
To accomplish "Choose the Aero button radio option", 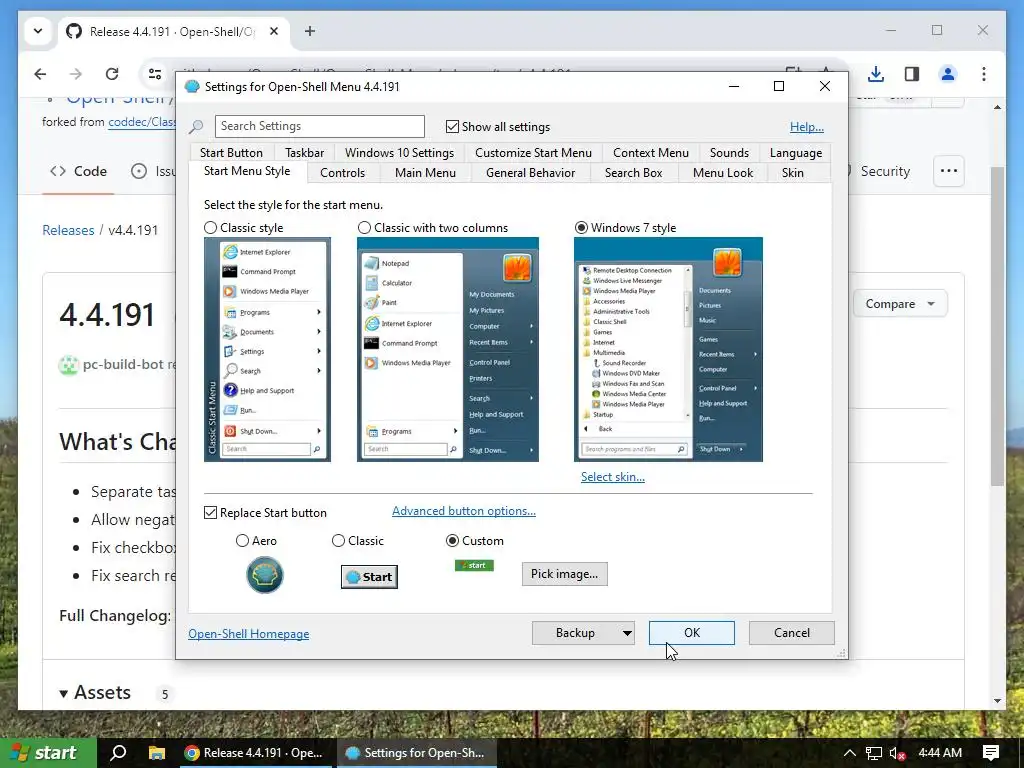I will (242, 541).
